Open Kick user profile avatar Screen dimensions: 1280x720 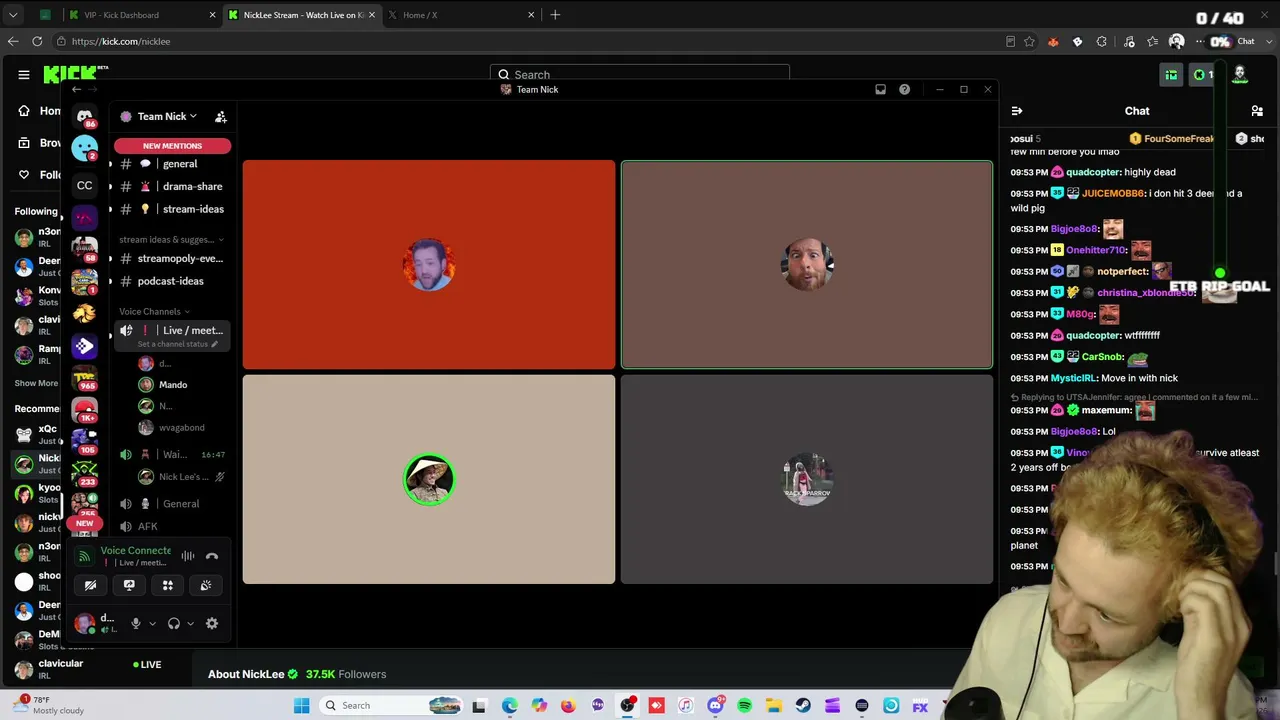tap(1240, 74)
